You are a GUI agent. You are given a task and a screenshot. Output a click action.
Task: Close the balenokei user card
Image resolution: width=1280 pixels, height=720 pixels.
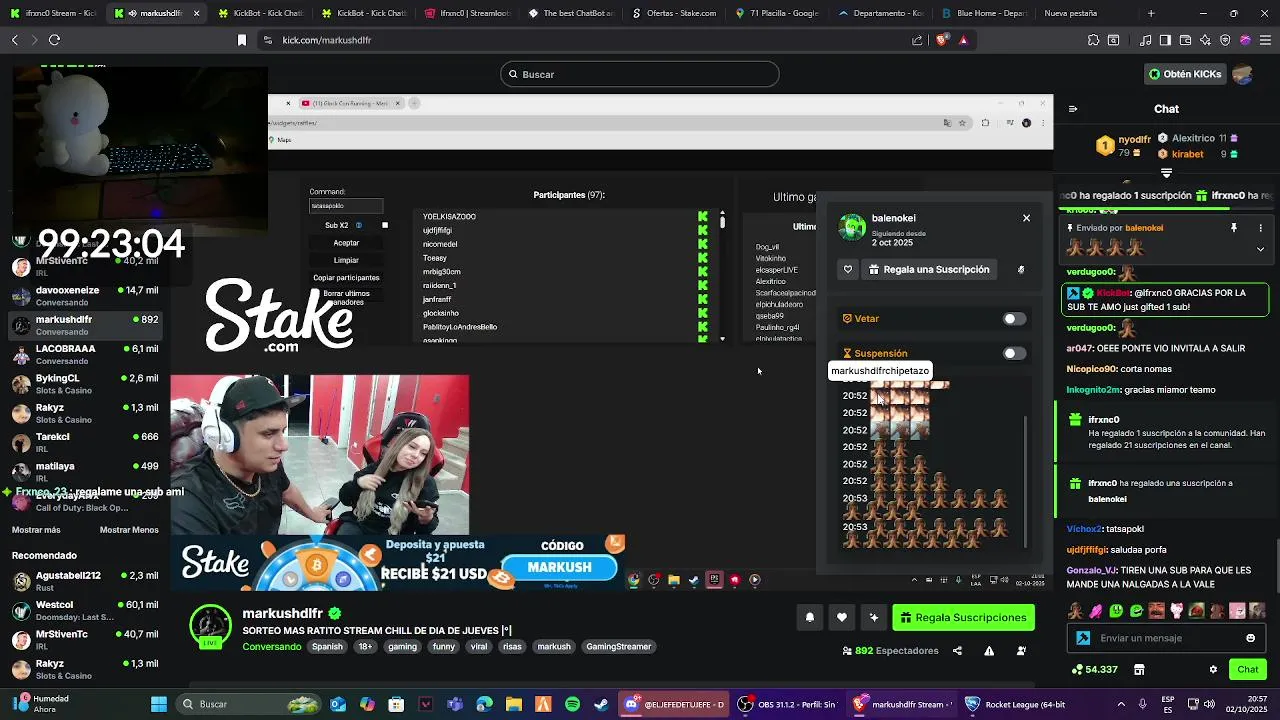pos(1026,218)
